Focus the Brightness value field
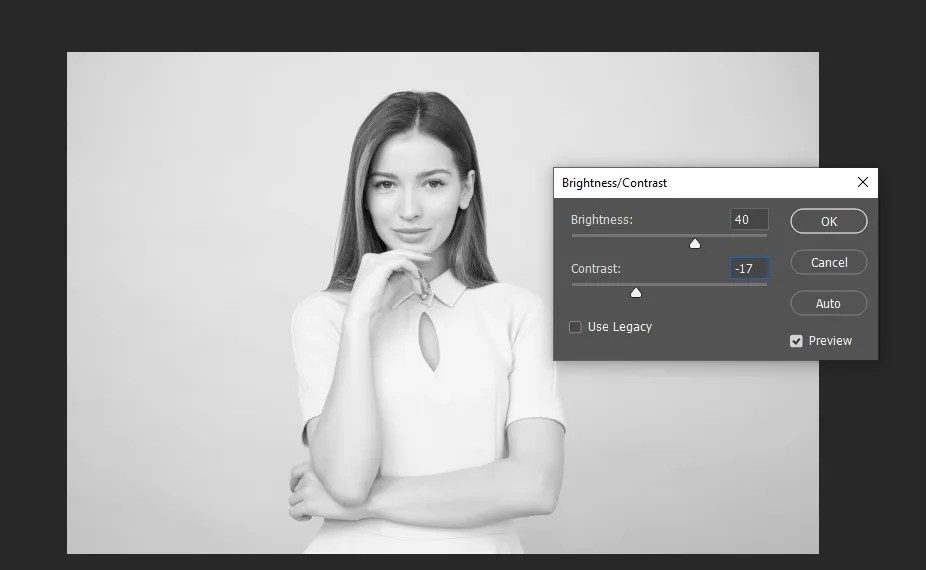 coord(749,220)
